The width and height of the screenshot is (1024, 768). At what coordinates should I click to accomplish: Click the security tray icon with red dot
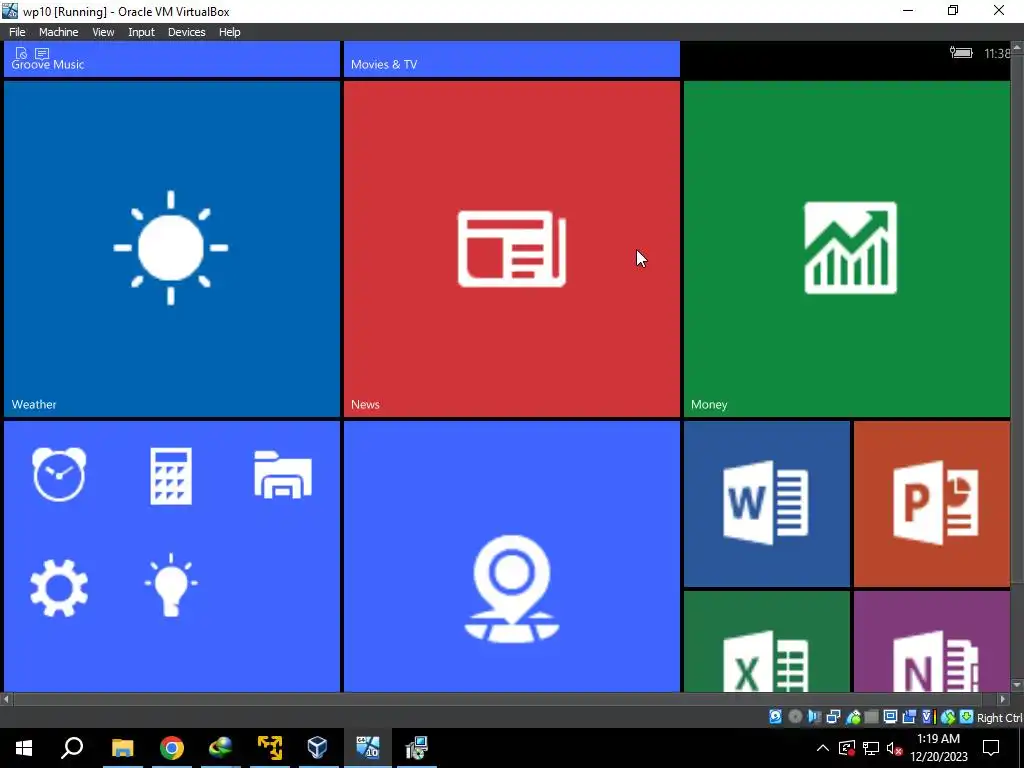click(x=847, y=748)
